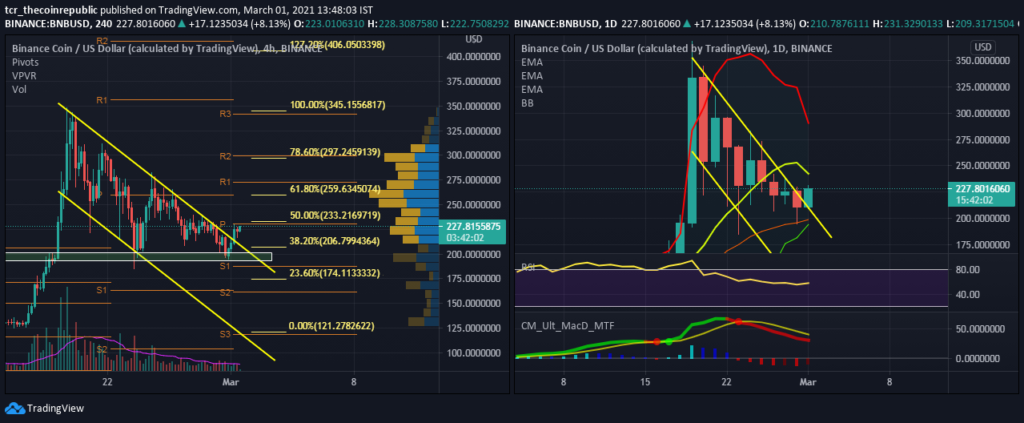This screenshot has width=1024, height=423.
Task: Open the USD currency selector on the 1D chart
Action: click(982, 47)
